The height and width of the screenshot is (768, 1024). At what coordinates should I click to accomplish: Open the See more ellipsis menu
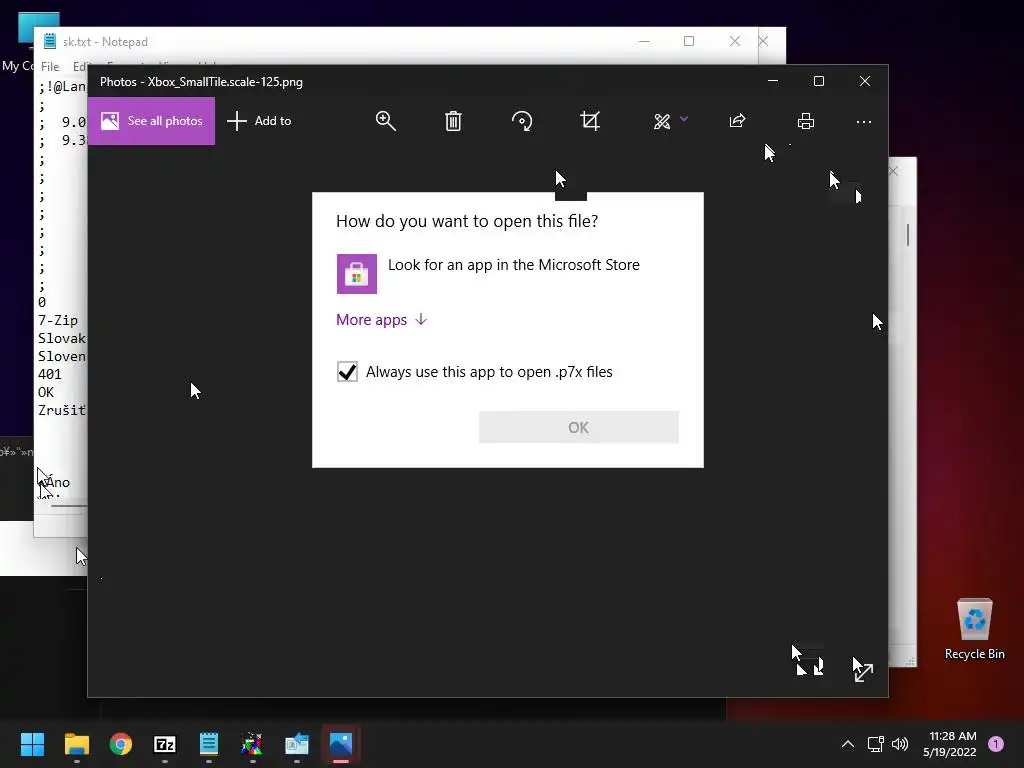coord(864,121)
